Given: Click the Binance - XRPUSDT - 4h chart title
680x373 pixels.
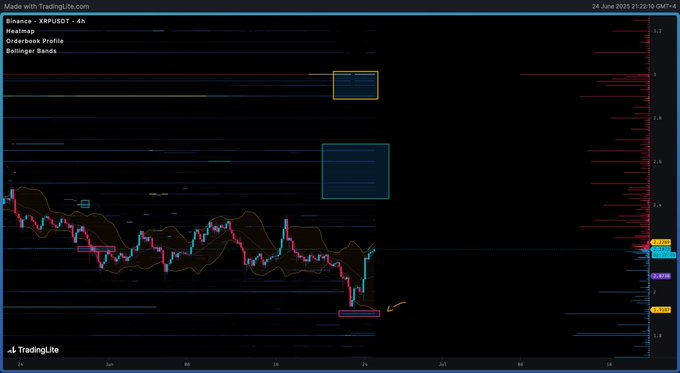Looking at the screenshot, I should tap(46, 21).
